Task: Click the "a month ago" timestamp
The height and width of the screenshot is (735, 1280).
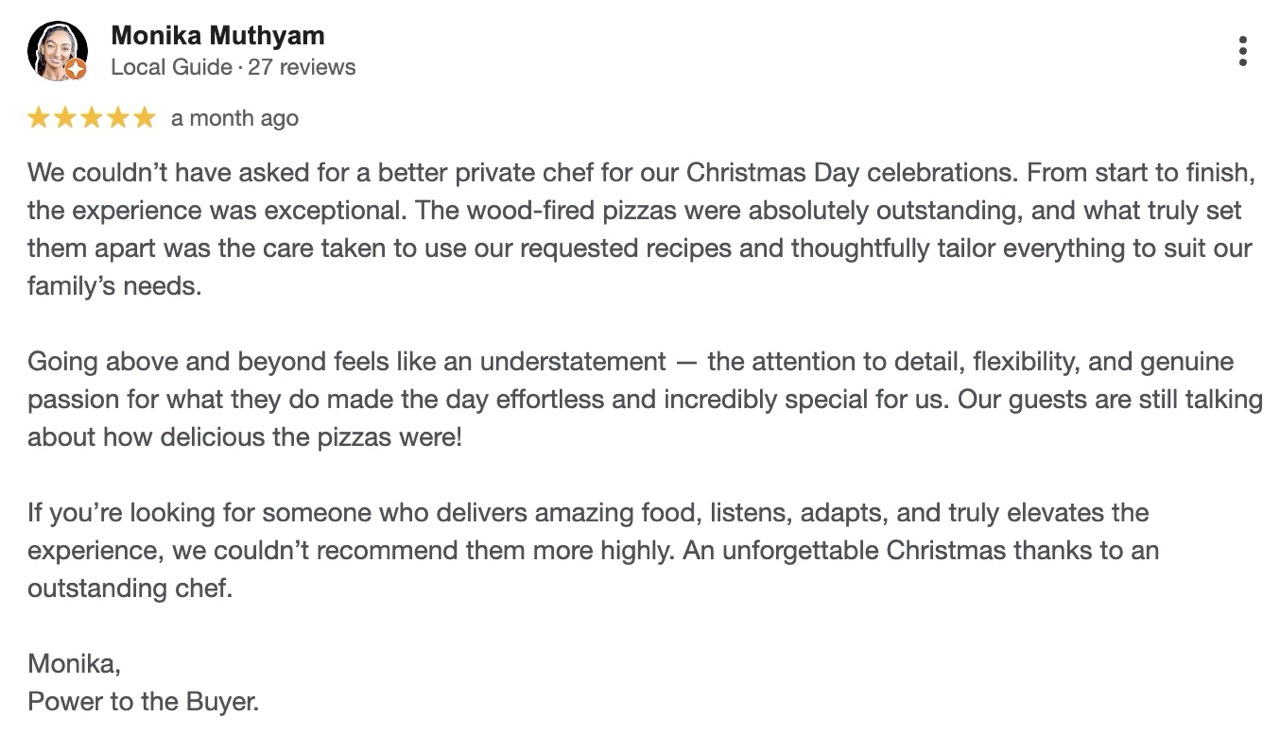Action: (234, 118)
